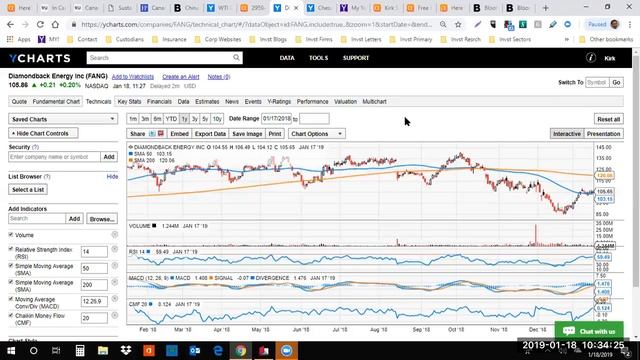Uncheck the Simple Moving Average 50 checkbox
Image resolution: width=640 pixels, height=360 pixels.
tap(11, 265)
